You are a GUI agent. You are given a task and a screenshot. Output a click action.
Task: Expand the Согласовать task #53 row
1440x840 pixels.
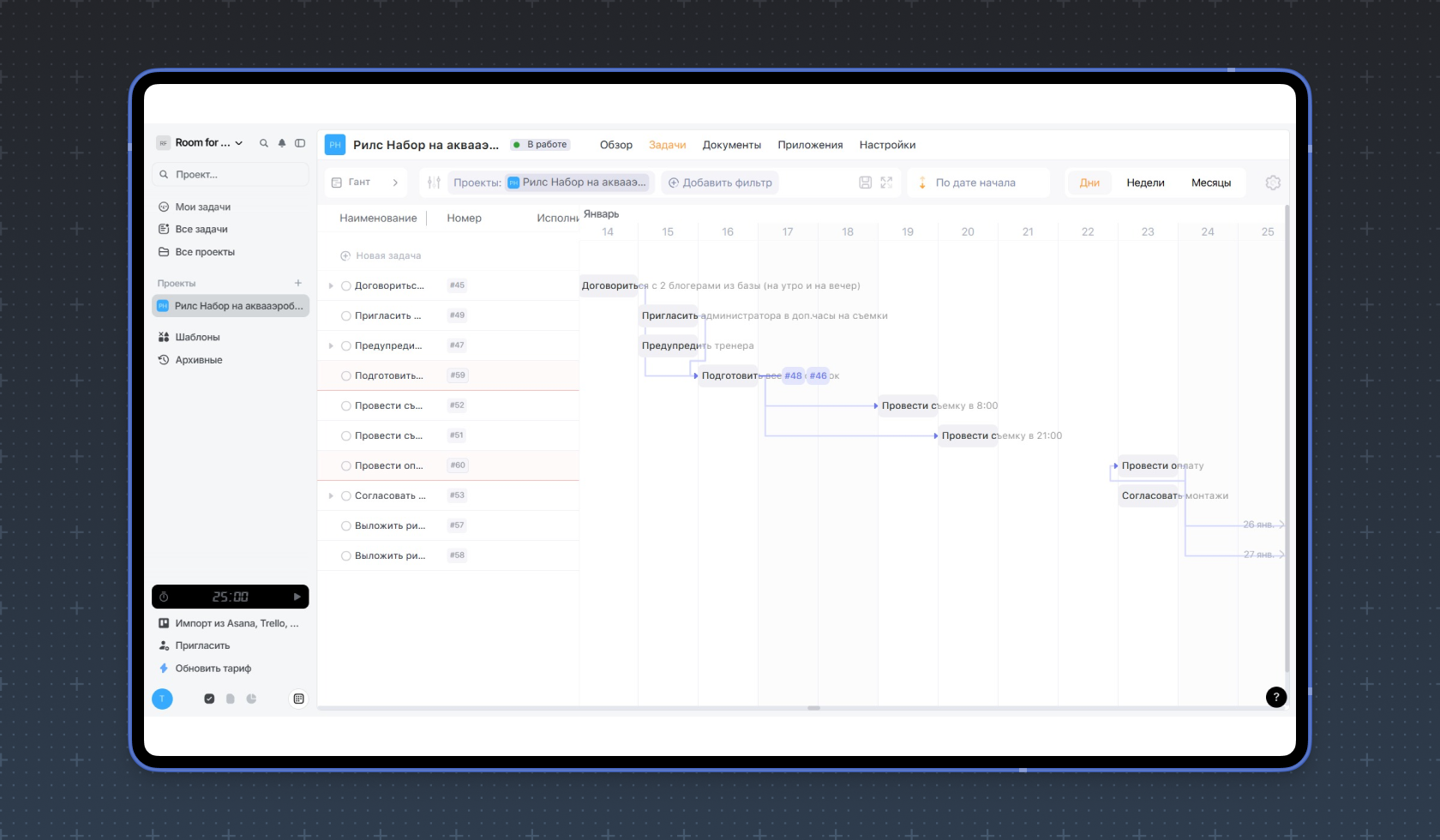tap(331, 495)
